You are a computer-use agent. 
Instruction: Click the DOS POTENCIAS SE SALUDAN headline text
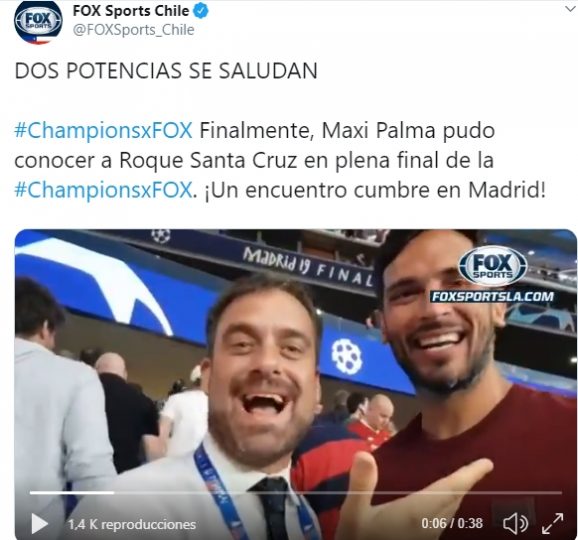pos(166,71)
